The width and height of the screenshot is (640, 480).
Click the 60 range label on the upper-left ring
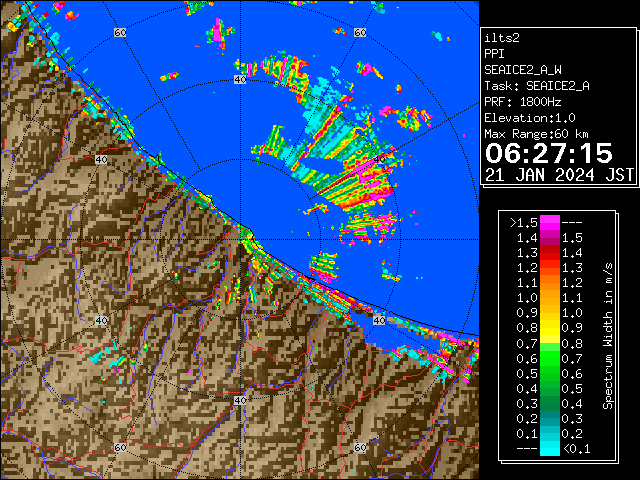[120, 32]
